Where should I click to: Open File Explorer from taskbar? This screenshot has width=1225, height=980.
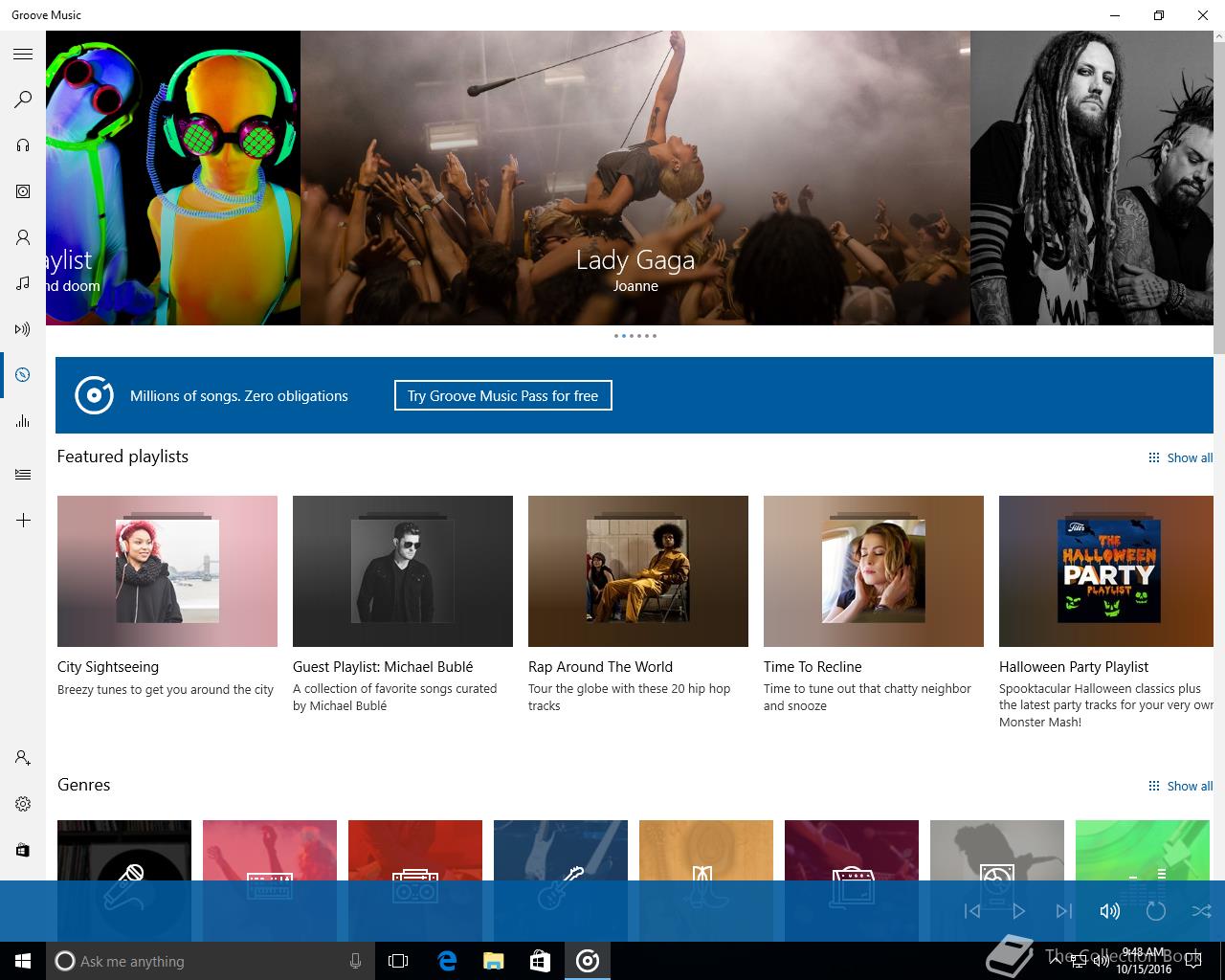tap(493, 961)
